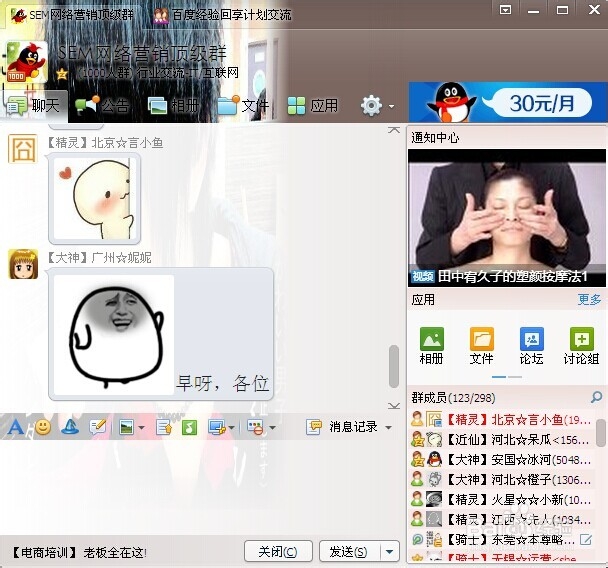Click the chat scroll-to-bottom arrow
Image resolution: width=608 pixels, height=568 pixels.
[x=394, y=406]
